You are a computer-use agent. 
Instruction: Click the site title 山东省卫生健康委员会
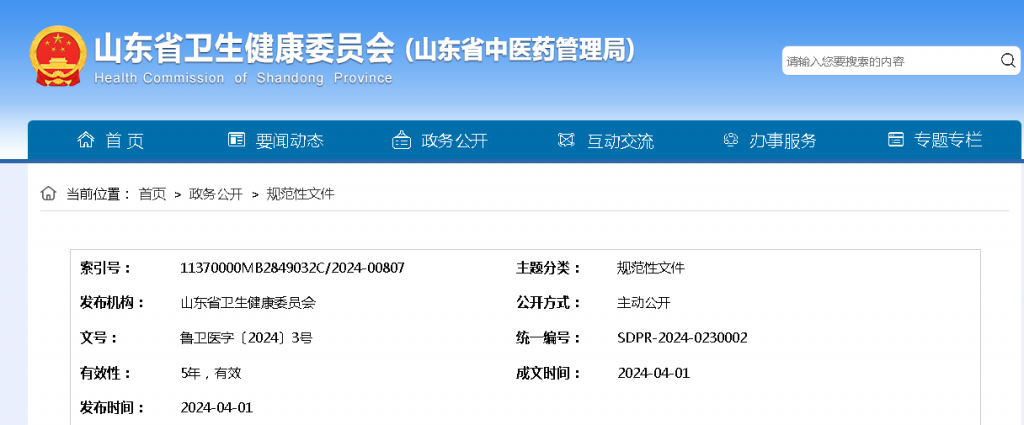245,49
